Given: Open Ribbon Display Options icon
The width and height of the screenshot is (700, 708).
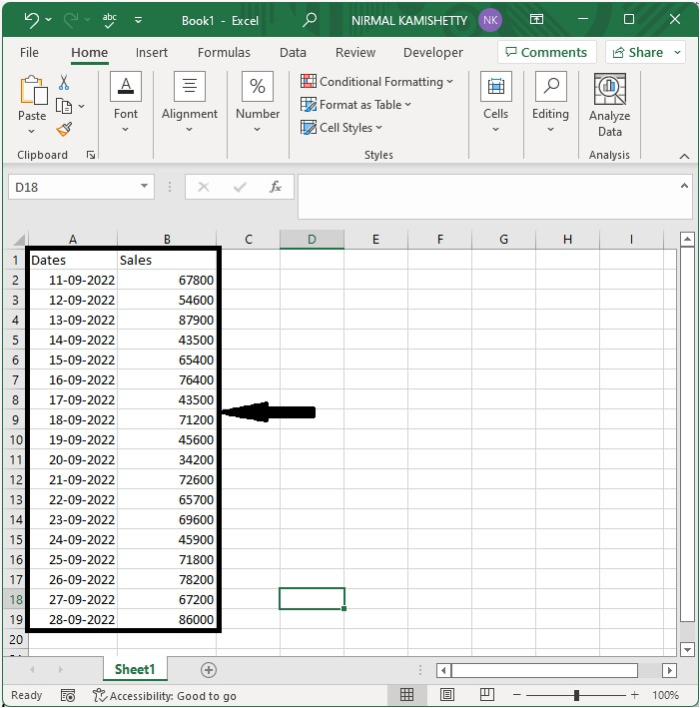Looking at the screenshot, I should coord(536,19).
